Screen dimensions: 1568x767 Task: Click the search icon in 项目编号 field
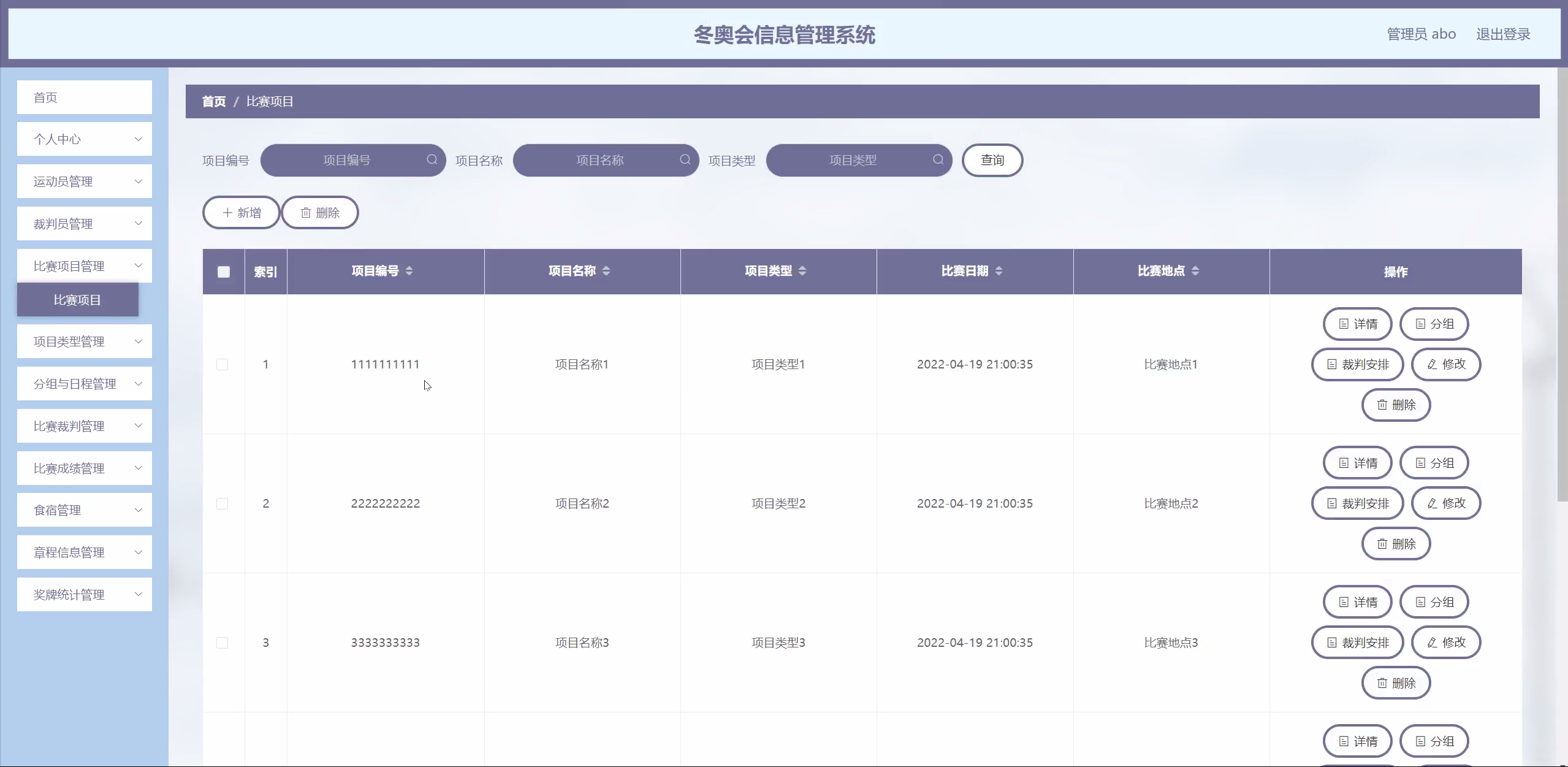432,159
